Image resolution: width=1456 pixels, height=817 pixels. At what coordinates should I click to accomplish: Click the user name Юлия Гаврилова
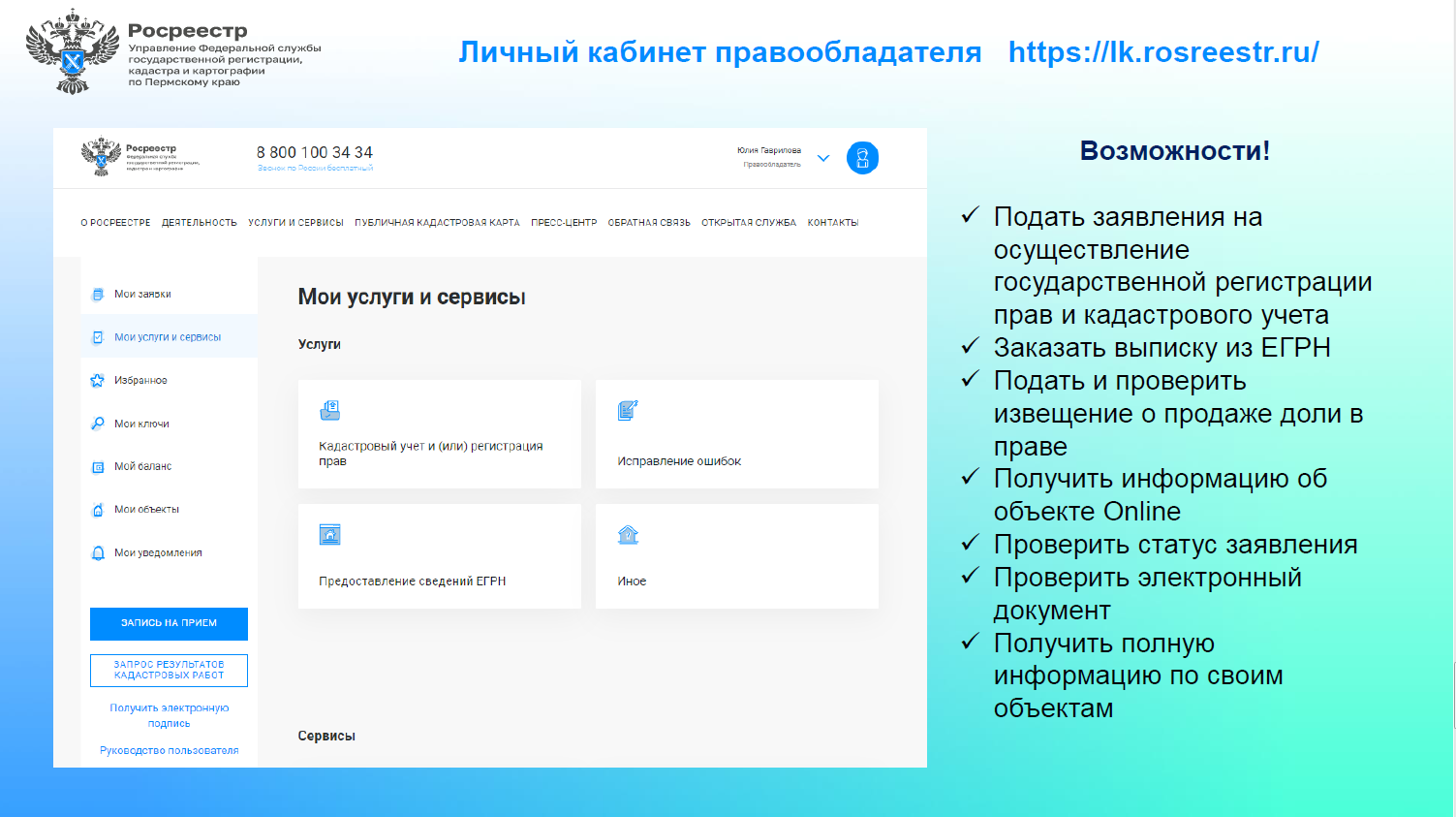click(x=769, y=150)
